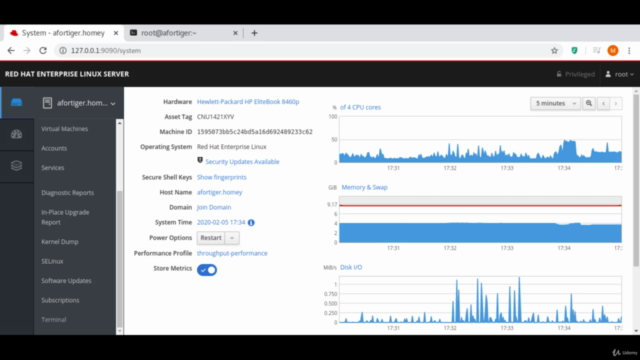Close the root@afortiger tab
The height and width of the screenshot is (360, 640).
[x=235, y=33]
